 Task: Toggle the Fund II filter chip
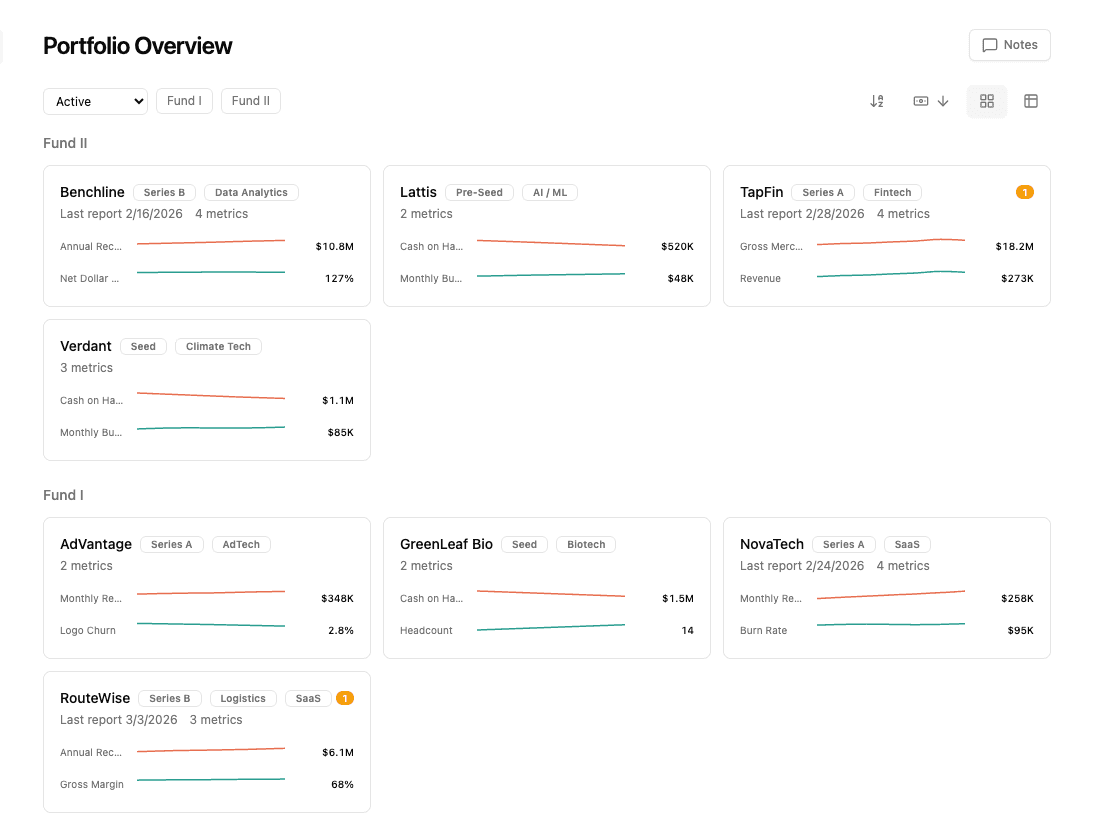tap(250, 101)
